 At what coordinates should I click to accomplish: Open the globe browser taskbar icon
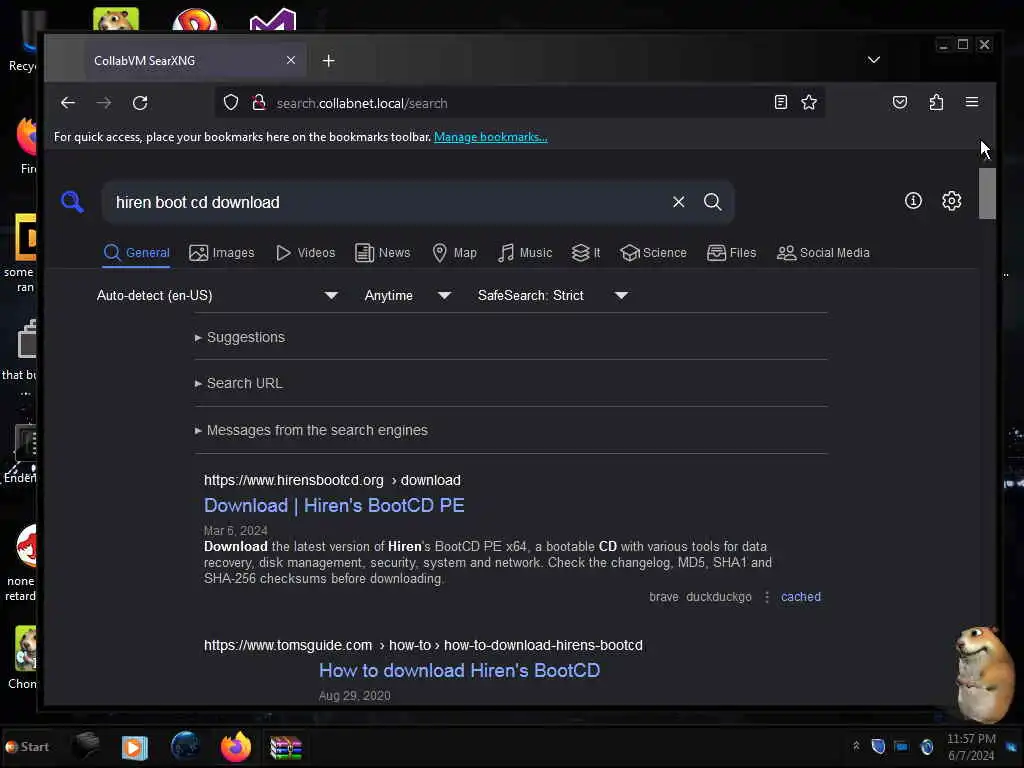(x=185, y=746)
